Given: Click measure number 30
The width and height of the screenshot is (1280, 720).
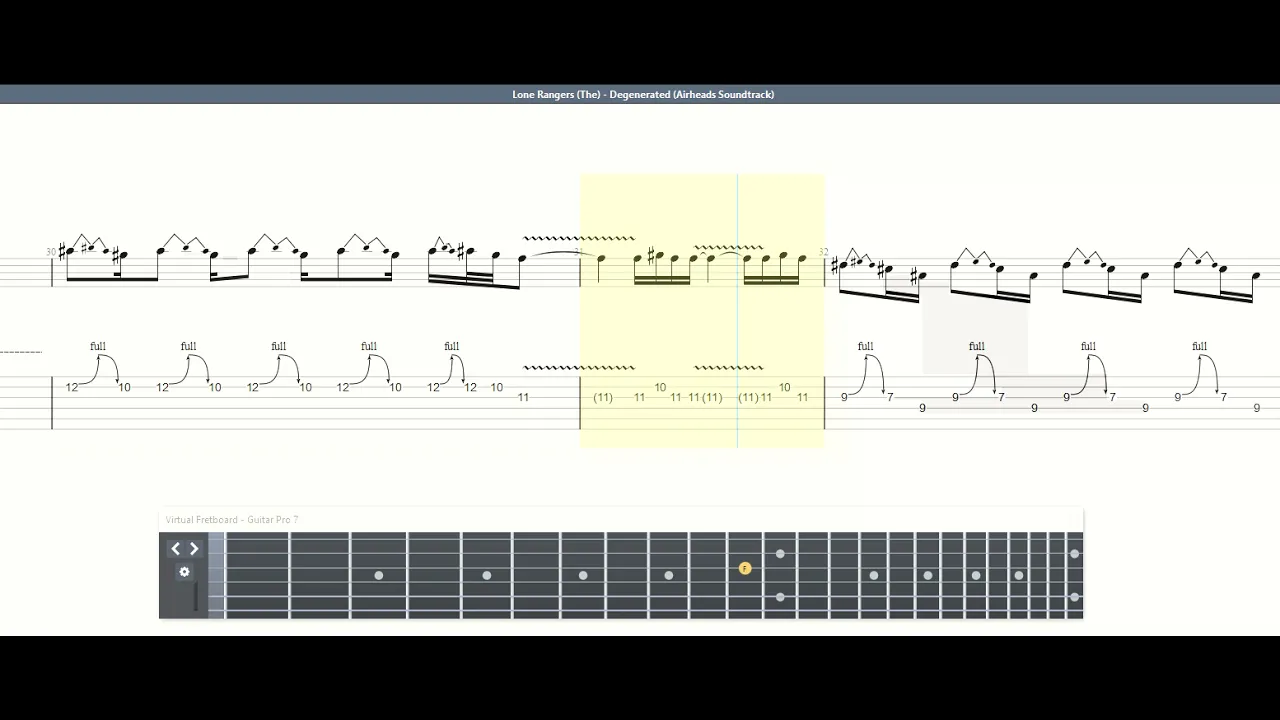Looking at the screenshot, I should pyautogui.click(x=50, y=252).
